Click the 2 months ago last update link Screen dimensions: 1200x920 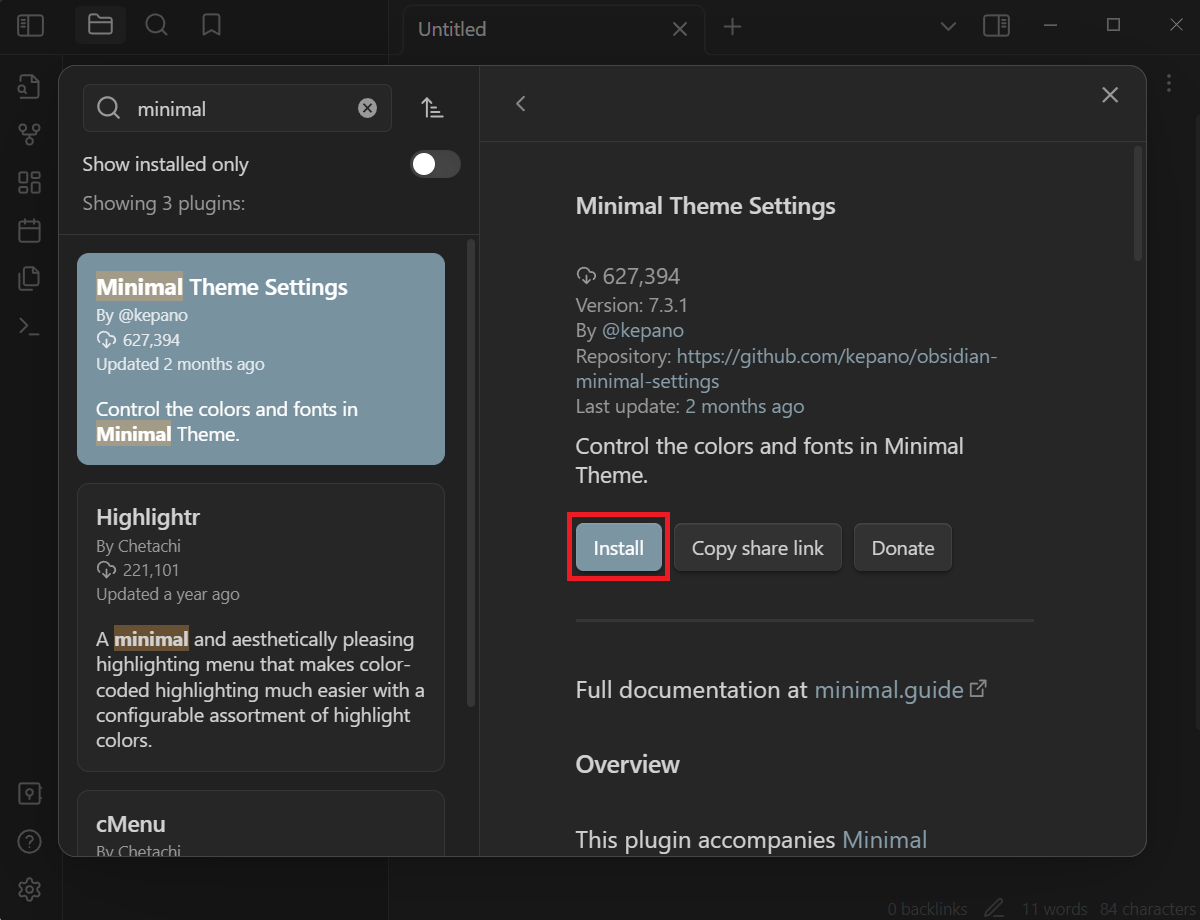pyautogui.click(x=745, y=406)
